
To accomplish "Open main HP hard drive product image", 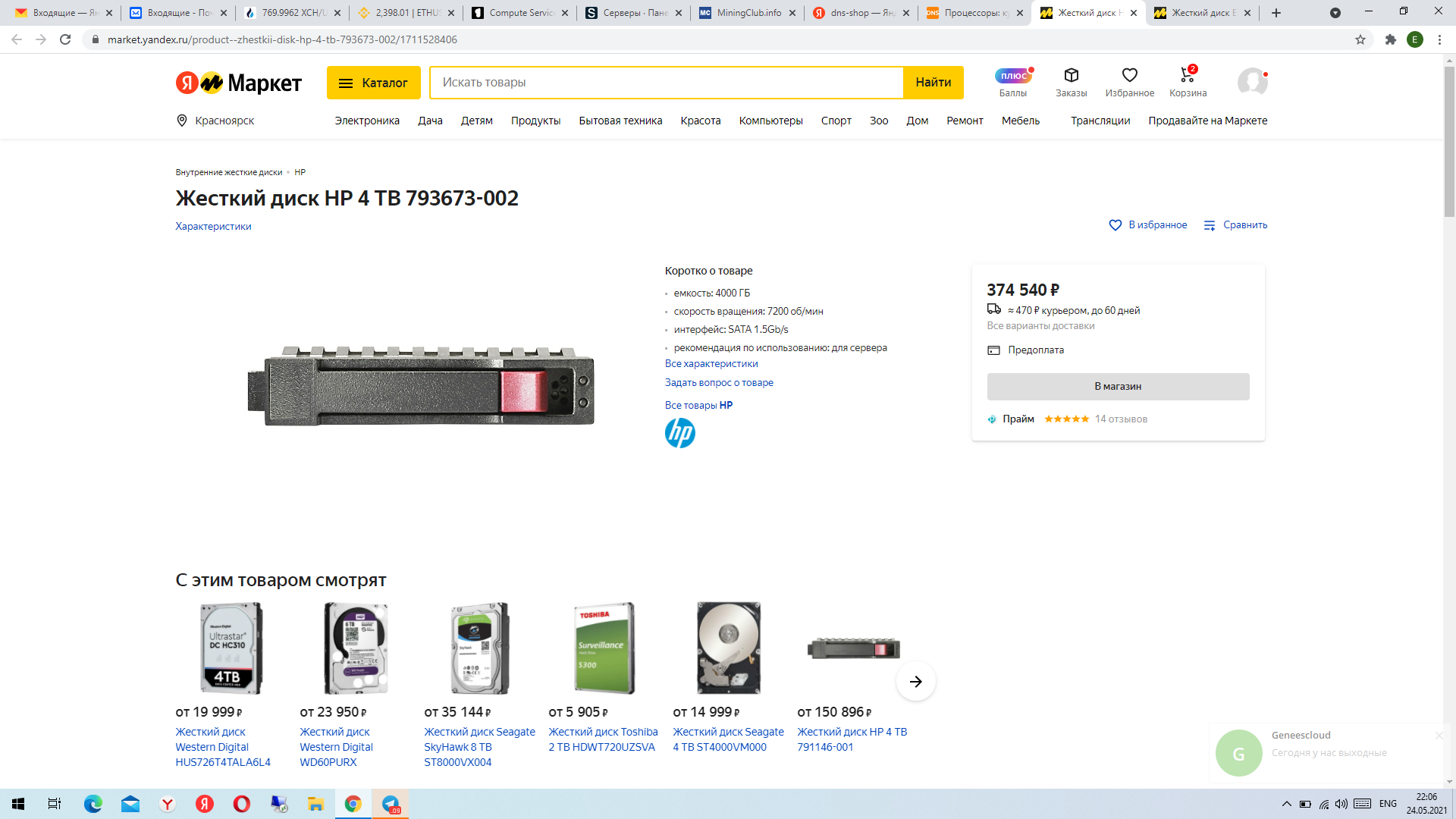I will pyautogui.click(x=421, y=385).
